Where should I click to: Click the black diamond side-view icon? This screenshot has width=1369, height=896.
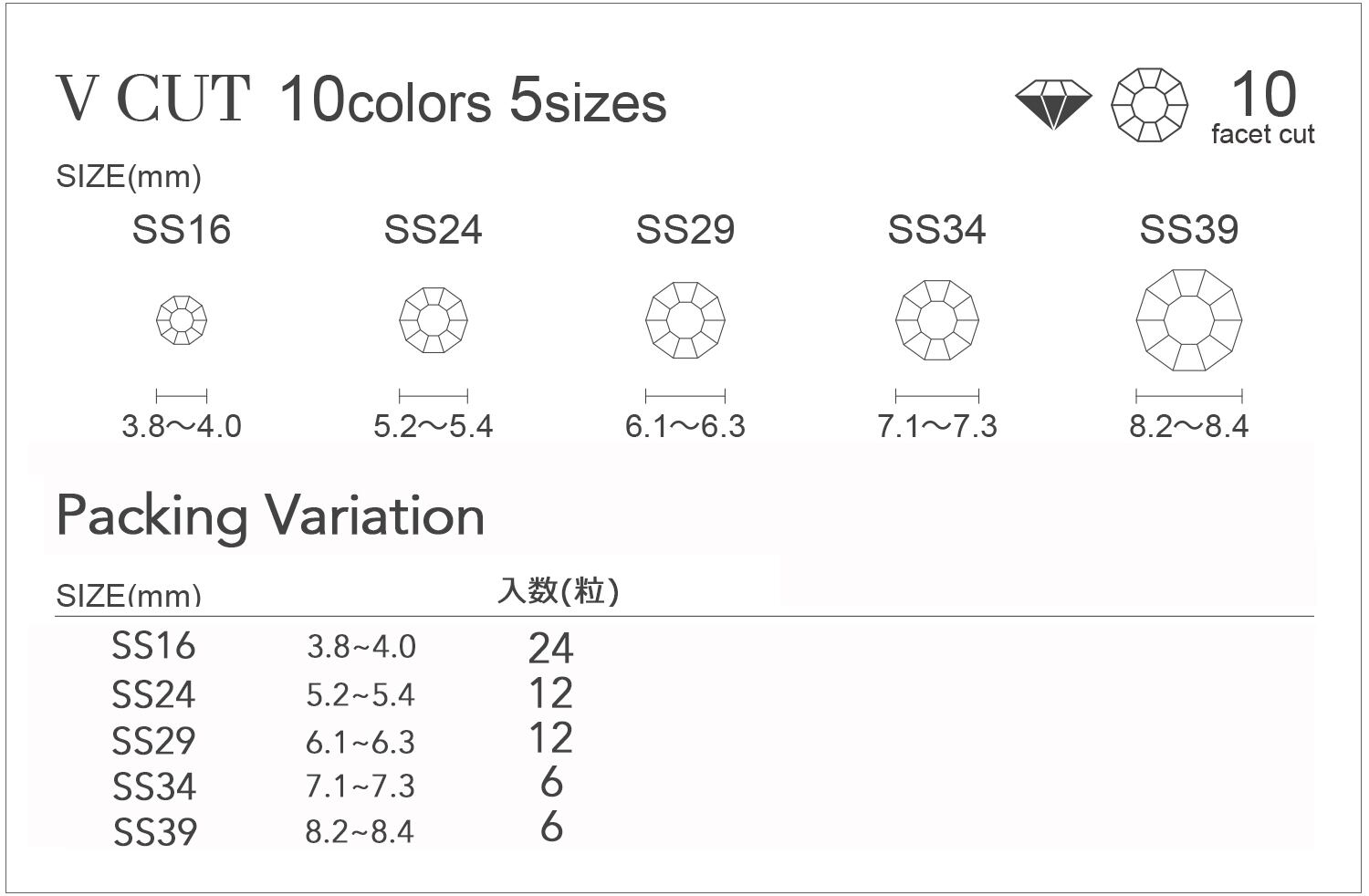[1053, 103]
